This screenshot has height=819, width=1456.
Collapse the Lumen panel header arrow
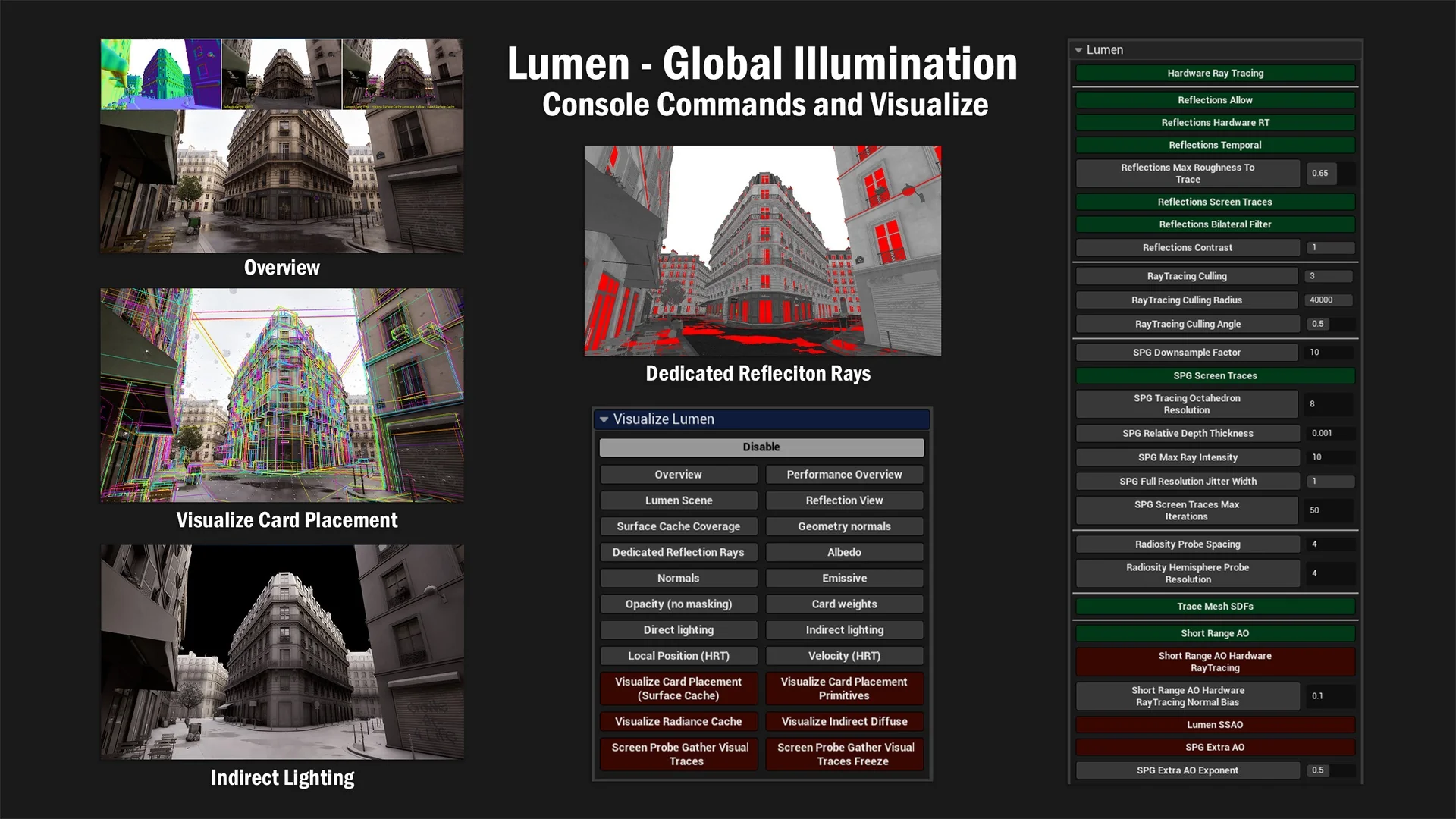(x=1078, y=50)
